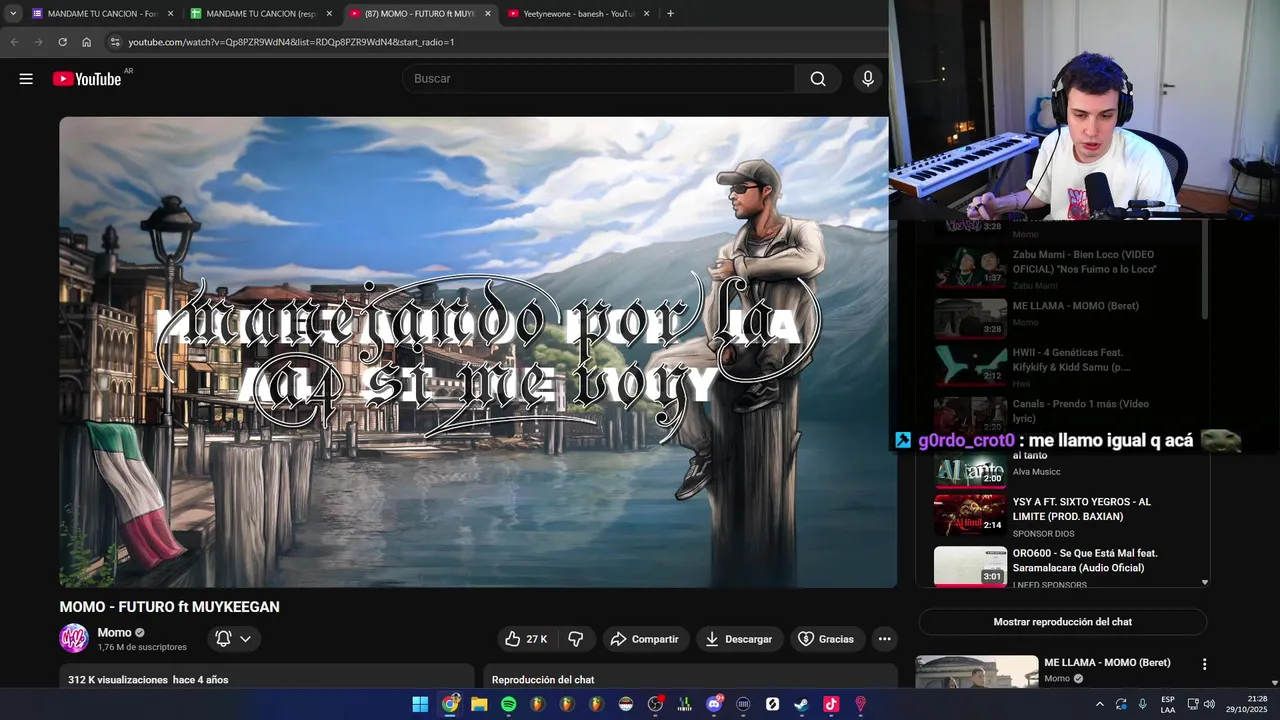Download the video via Descargar

pos(739,639)
